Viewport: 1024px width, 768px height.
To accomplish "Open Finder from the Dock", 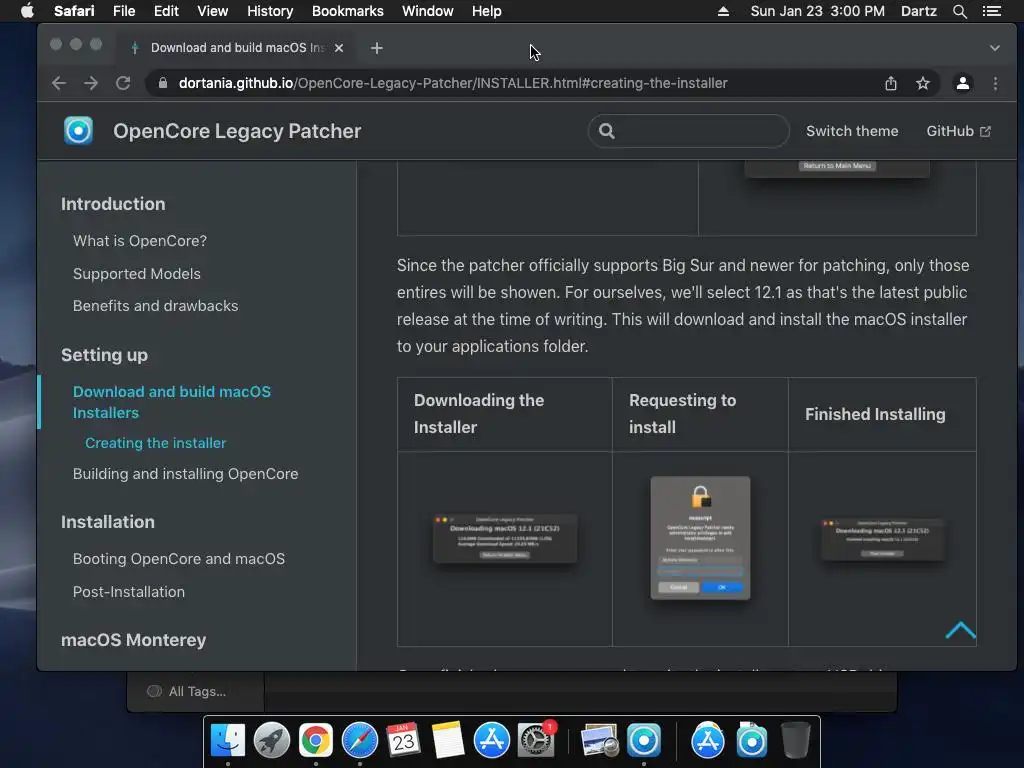I will pos(228,741).
